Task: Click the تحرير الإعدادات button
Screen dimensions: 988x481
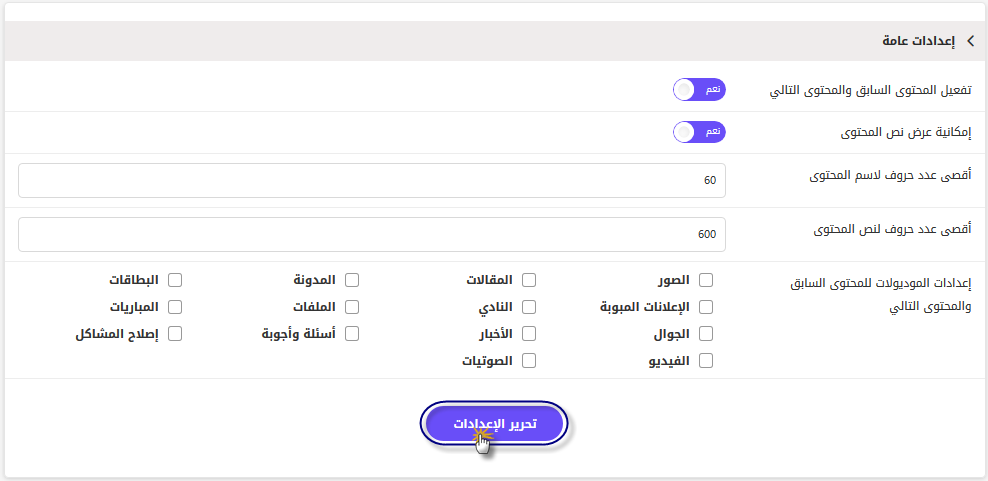Action: 494,424
